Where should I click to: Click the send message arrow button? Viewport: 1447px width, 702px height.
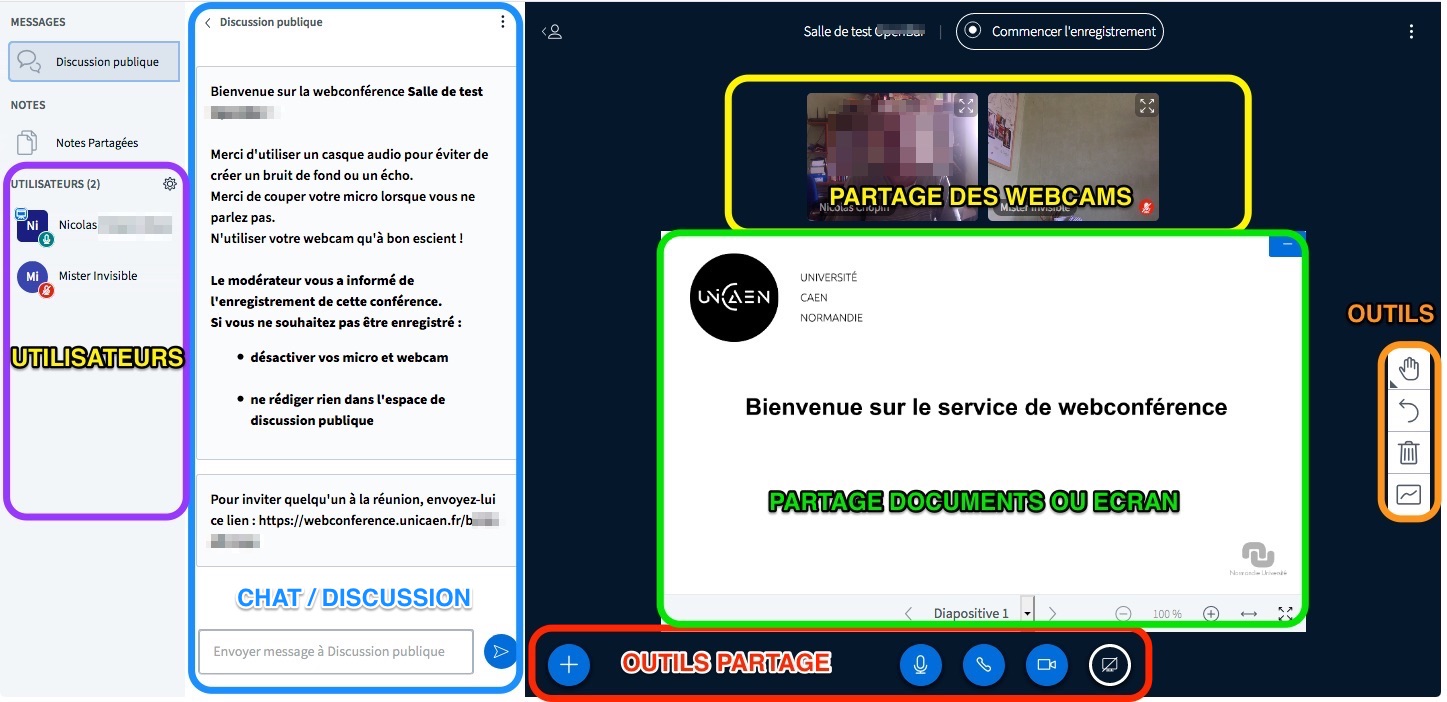point(500,652)
